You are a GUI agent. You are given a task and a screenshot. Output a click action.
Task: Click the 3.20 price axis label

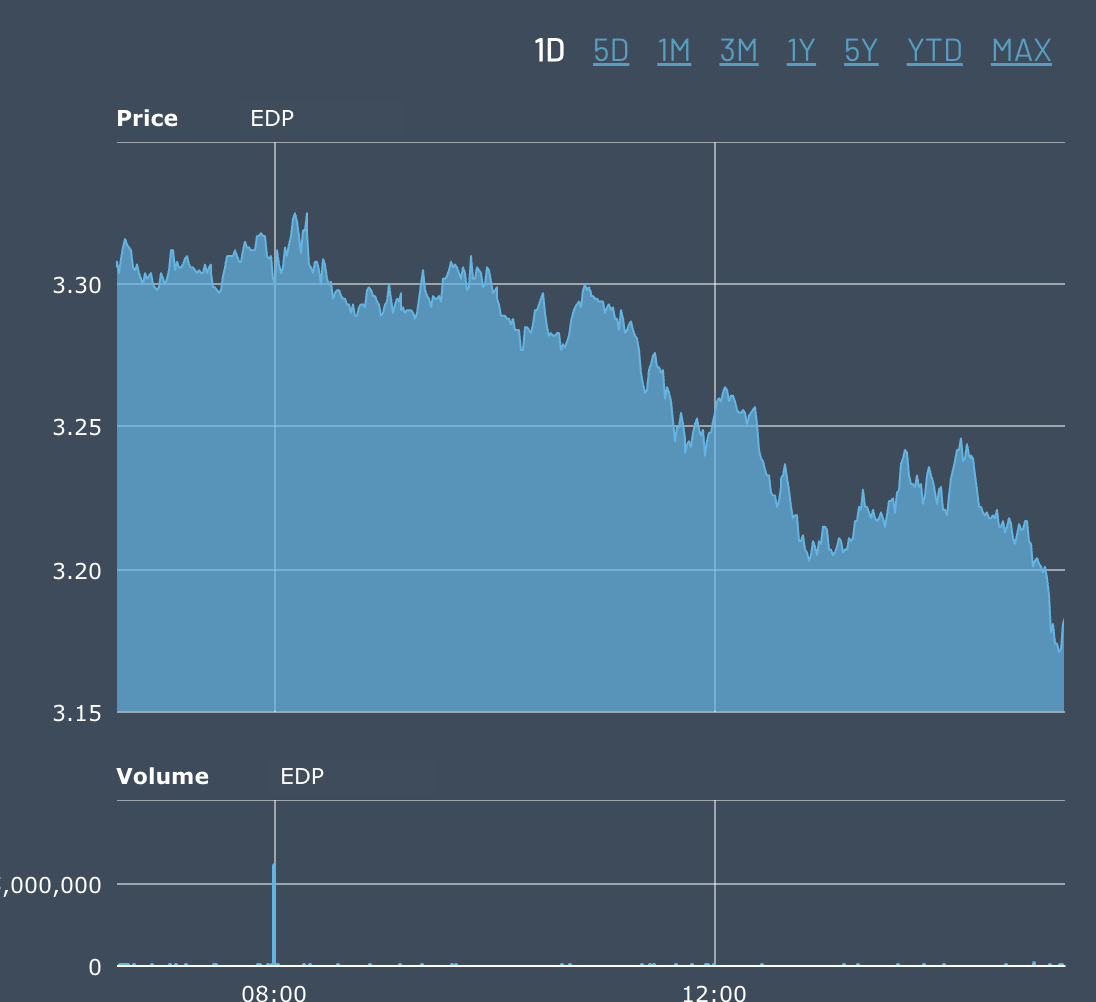(77, 570)
